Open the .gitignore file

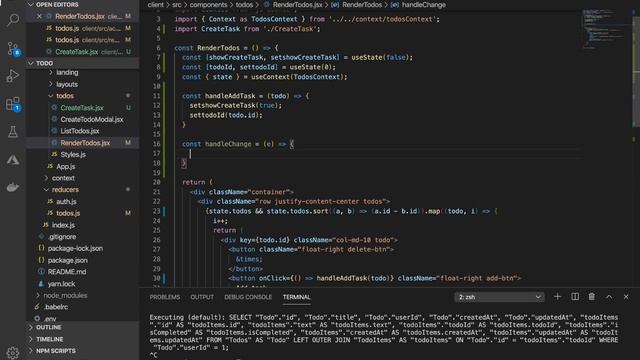62,237
